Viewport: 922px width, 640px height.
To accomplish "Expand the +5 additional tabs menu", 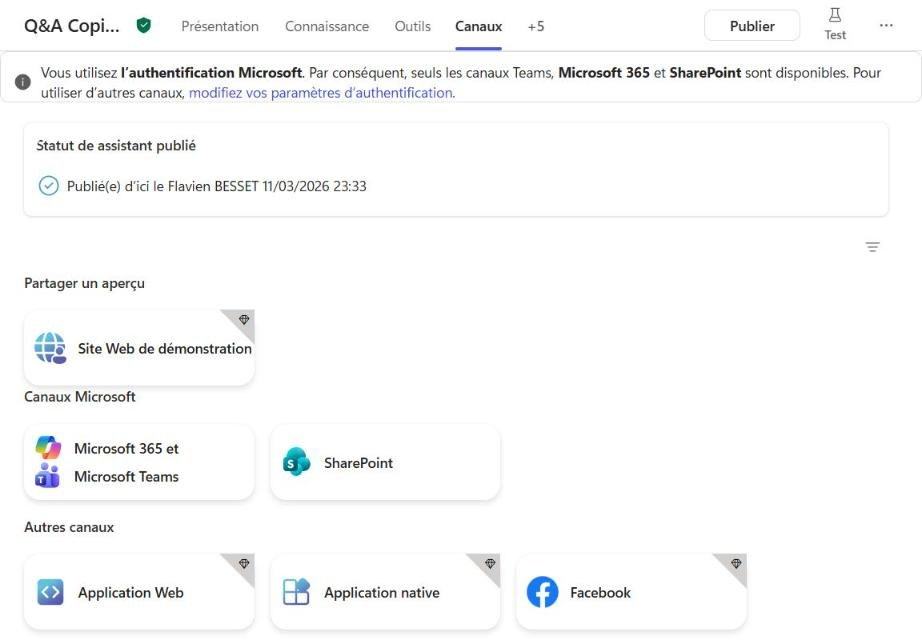I will click(x=536, y=26).
